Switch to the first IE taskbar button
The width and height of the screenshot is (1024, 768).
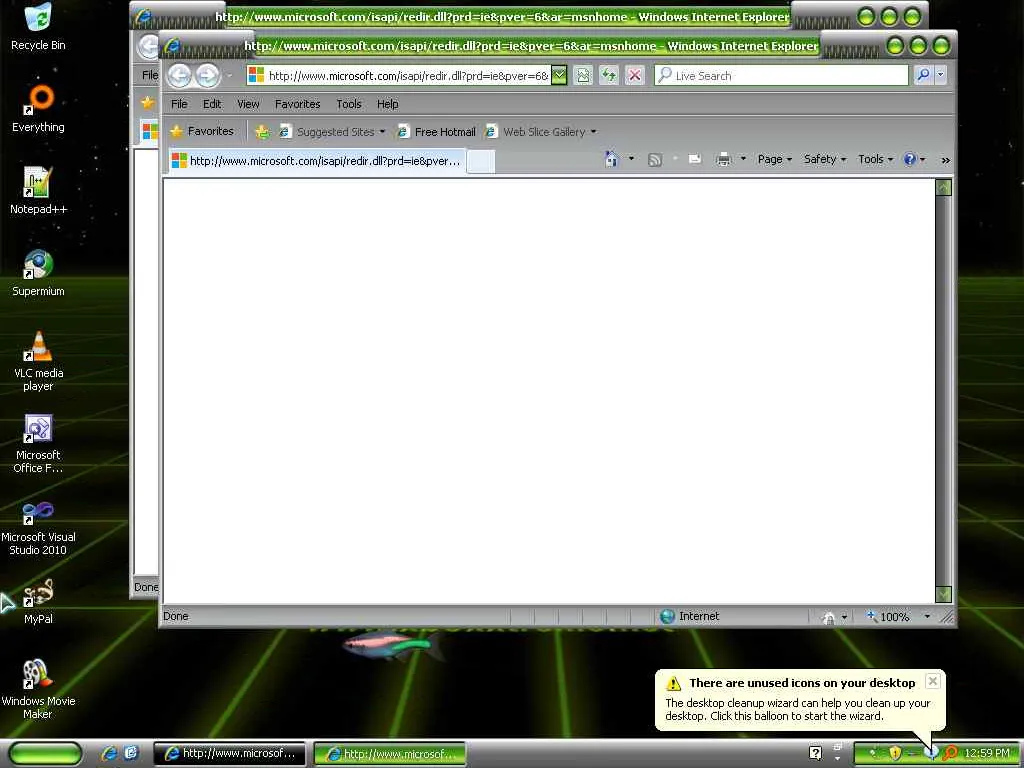coord(229,754)
